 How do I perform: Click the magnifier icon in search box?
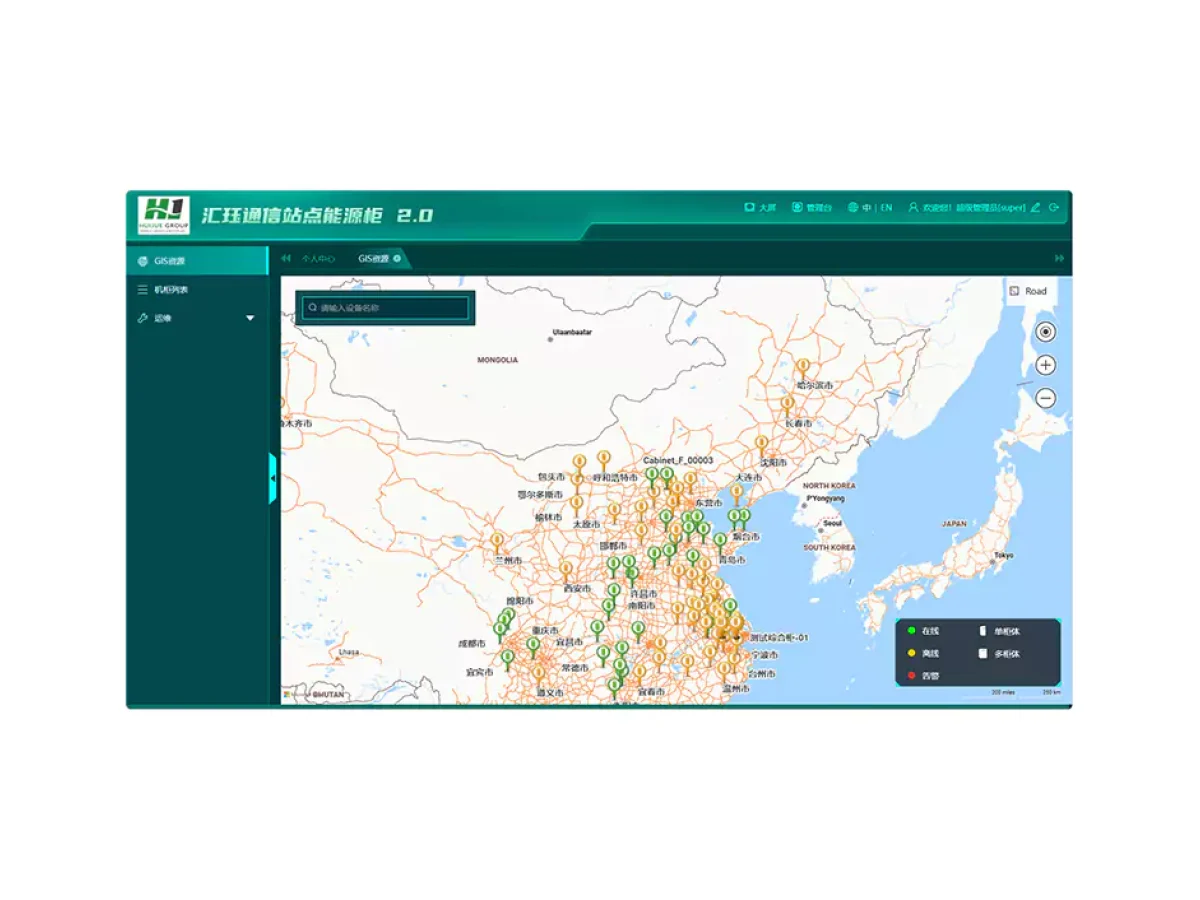tap(312, 308)
